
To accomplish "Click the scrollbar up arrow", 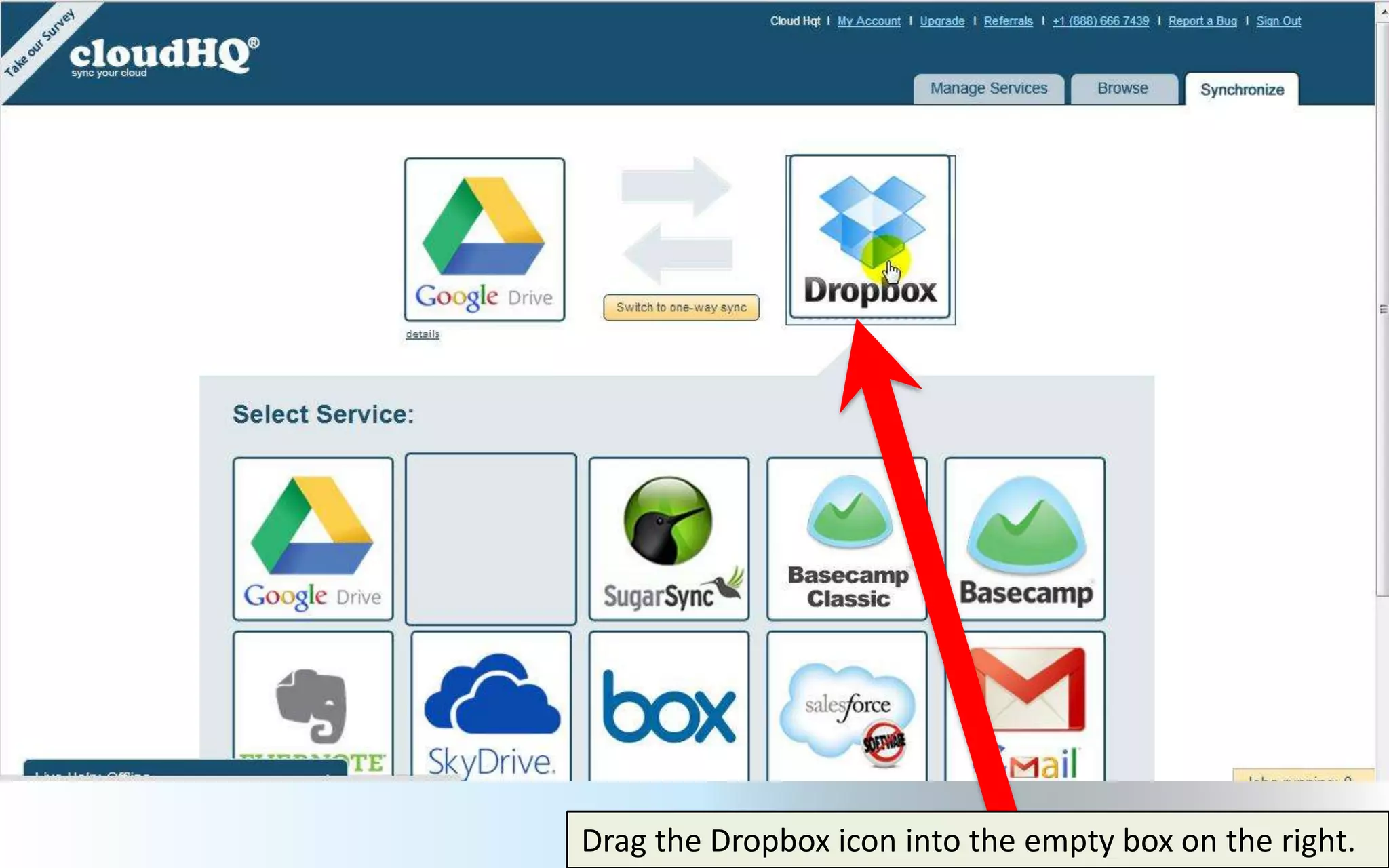I will pyautogui.click(x=1383, y=11).
